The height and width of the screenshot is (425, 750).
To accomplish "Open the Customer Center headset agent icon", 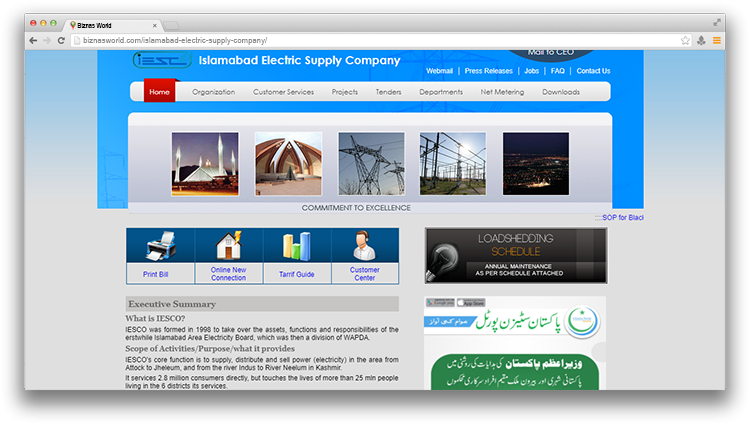I will pyautogui.click(x=365, y=246).
